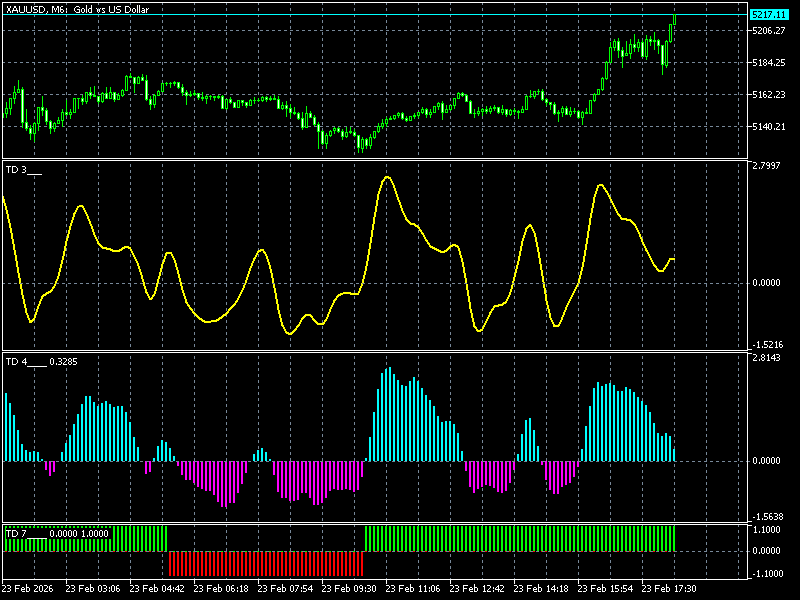Click TD 7 scale value -1.1000
800x600 pixels.
coord(766,574)
